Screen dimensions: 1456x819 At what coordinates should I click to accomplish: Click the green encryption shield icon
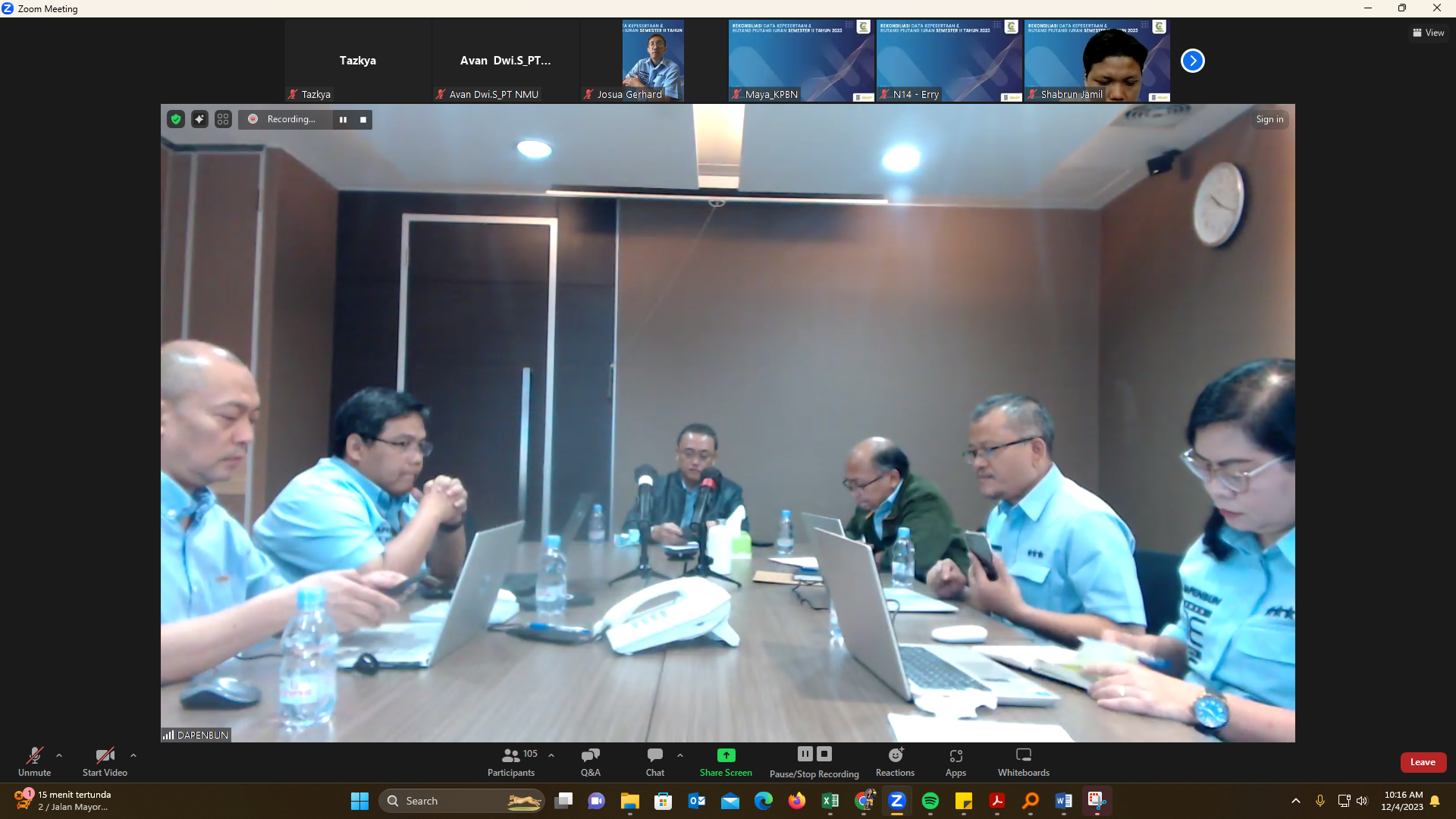(176, 119)
